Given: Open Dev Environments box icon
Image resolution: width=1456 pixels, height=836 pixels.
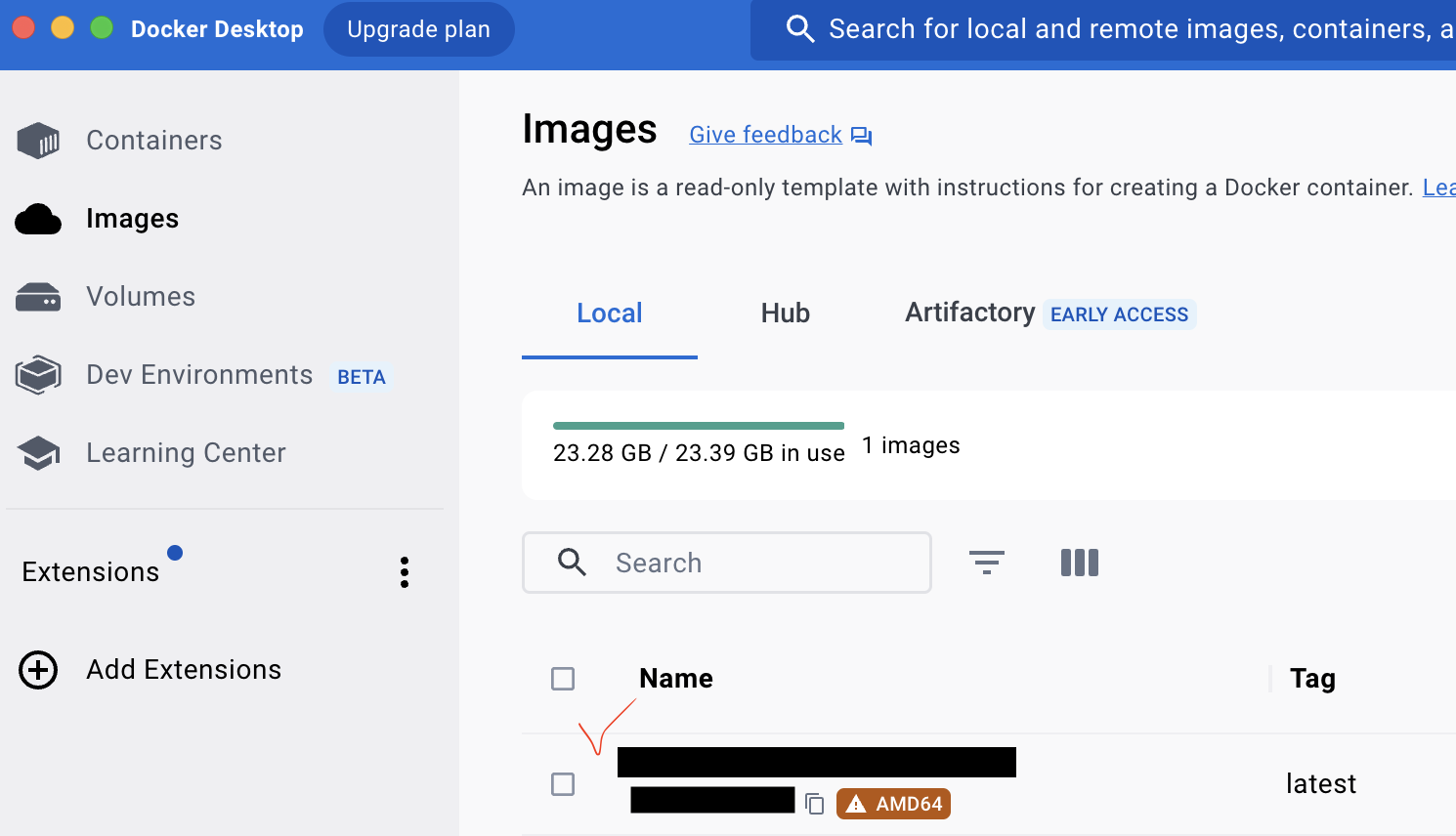Looking at the screenshot, I should 38,375.
